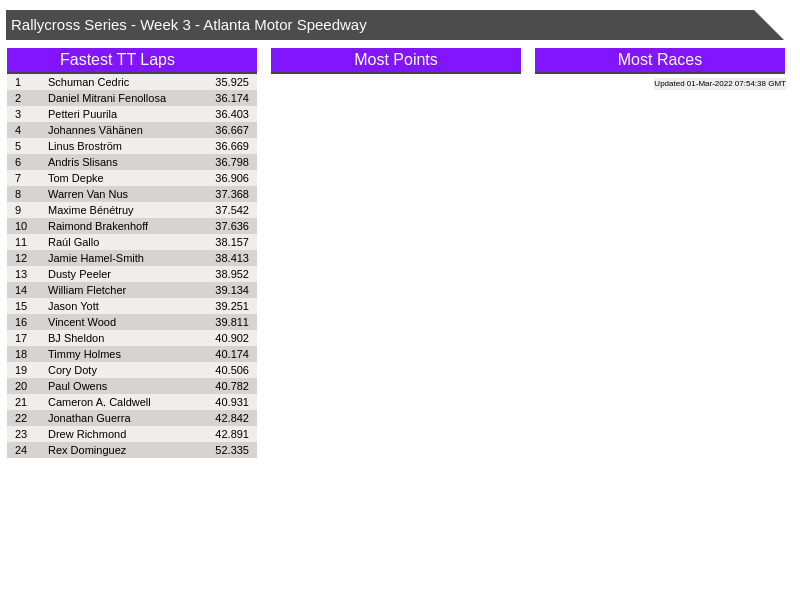Screen dimensions: 800x600
Task: Click Tom Depke's name
Action: (75, 178)
